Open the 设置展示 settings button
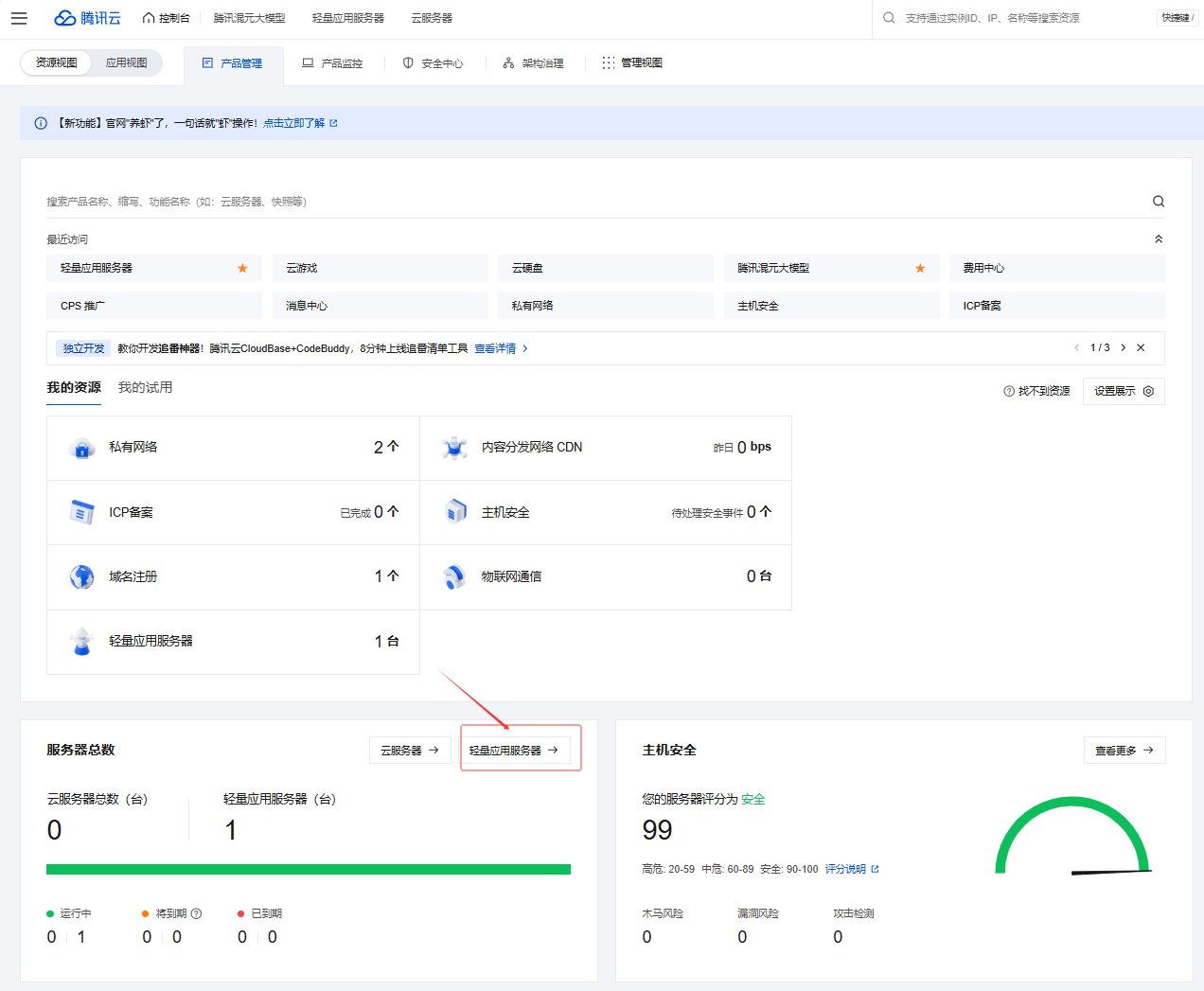 1124,391
